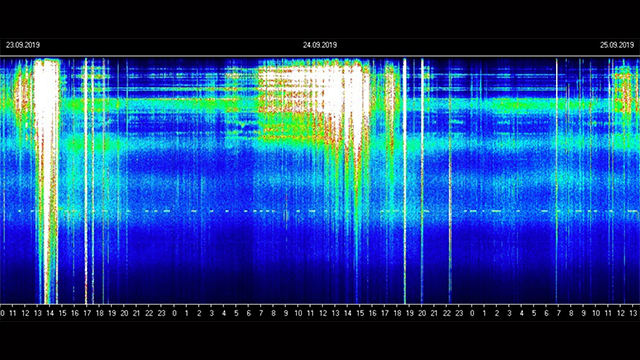
Task: Click hour 6 tick on 24.09.2019
Action: [249, 313]
